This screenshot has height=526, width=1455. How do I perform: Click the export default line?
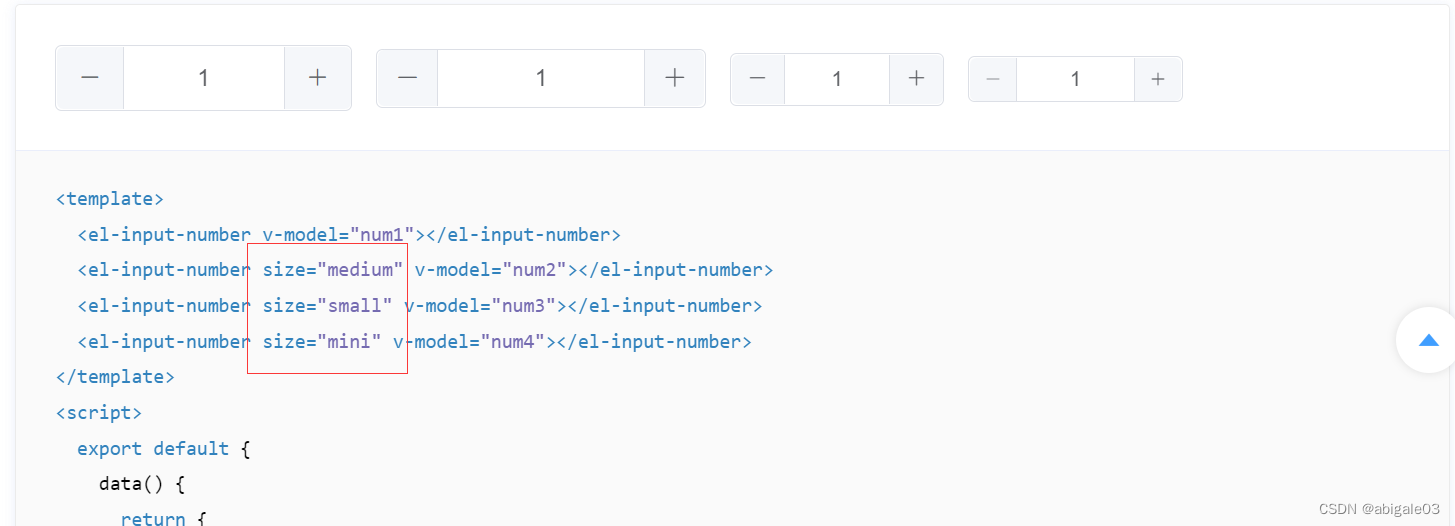[x=163, y=449]
